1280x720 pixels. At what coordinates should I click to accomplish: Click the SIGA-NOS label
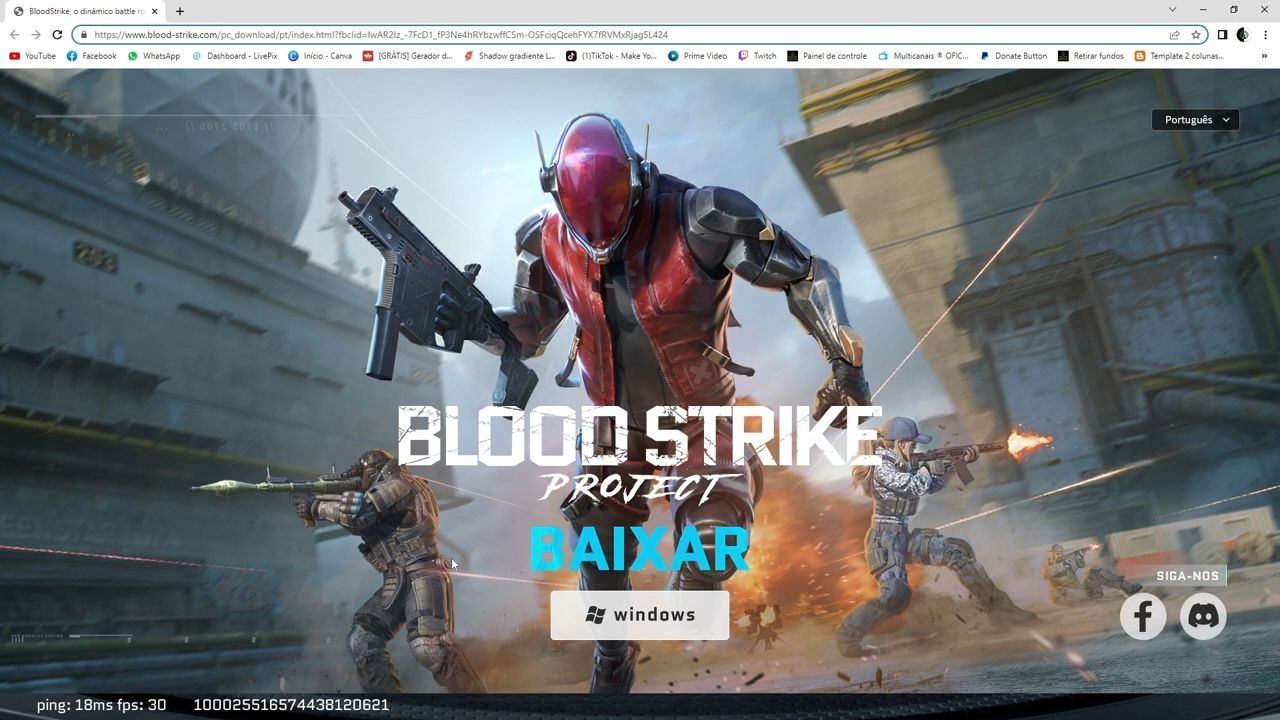pos(1188,576)
